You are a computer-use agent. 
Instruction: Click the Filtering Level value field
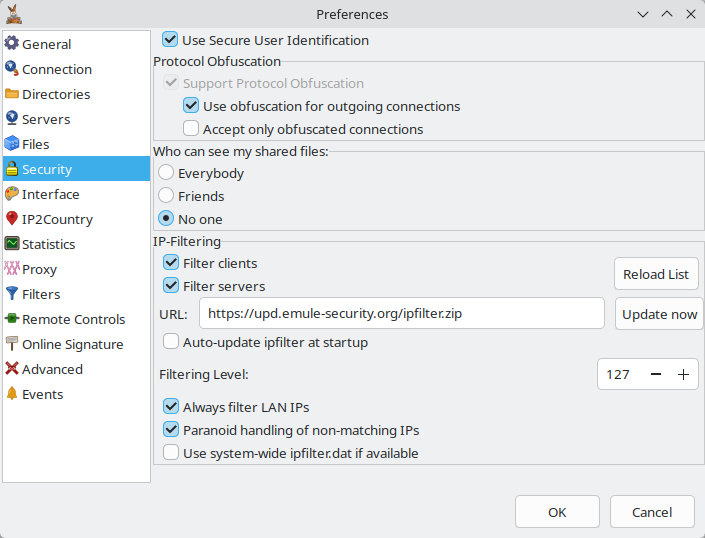620,374
